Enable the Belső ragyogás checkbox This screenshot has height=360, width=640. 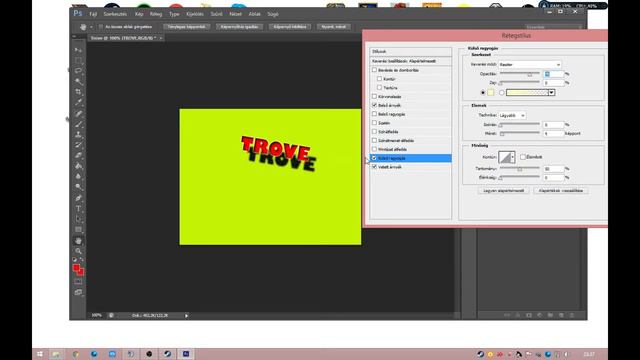point(374,114)
